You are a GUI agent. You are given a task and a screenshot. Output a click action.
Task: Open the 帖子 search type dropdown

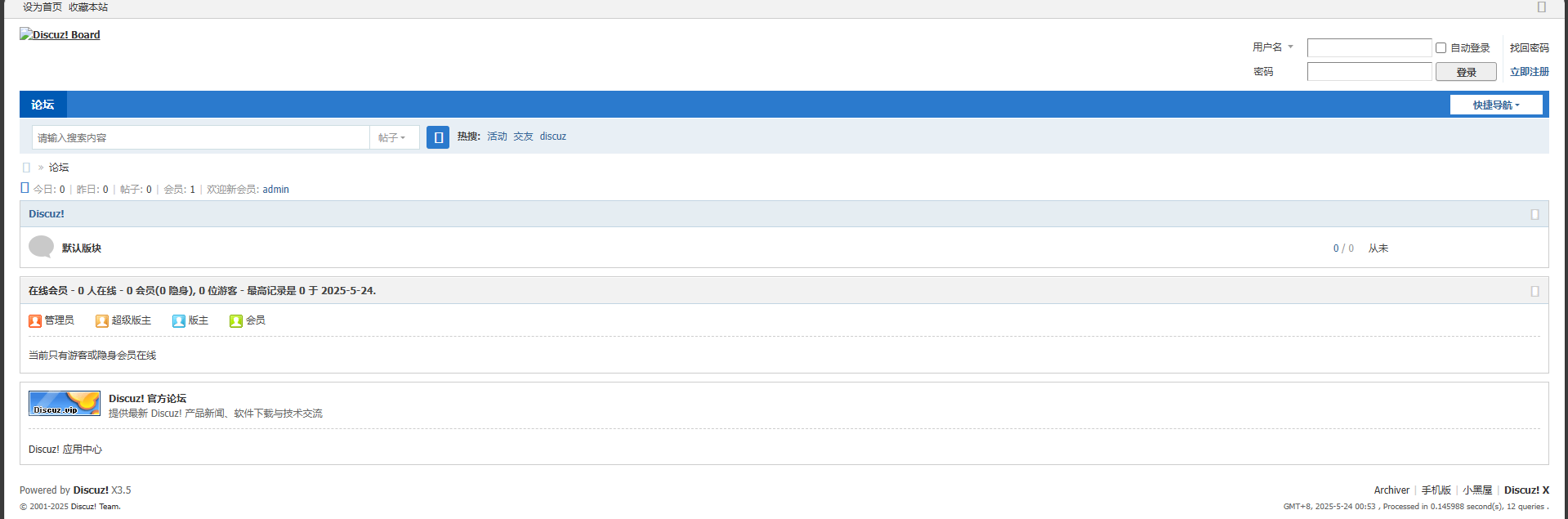pos(392,137)
